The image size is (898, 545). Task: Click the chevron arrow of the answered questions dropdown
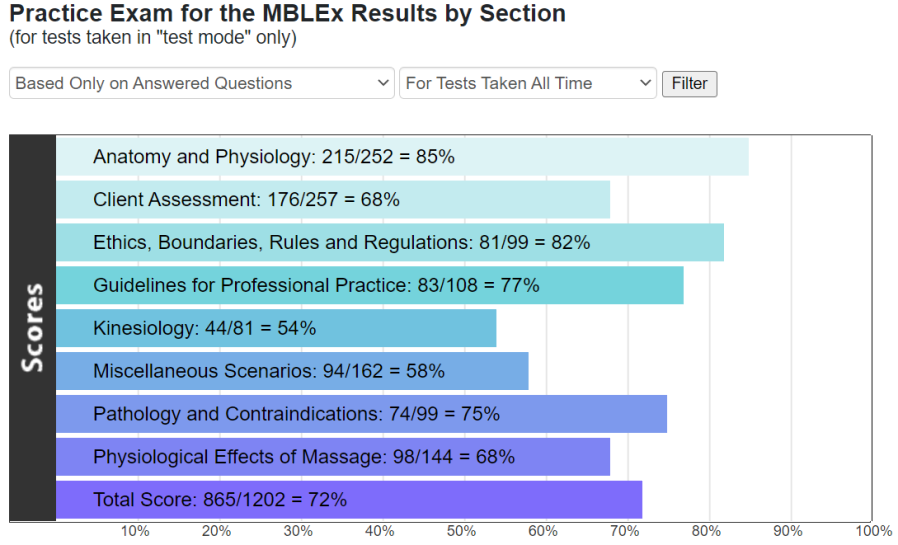[383, 83]
